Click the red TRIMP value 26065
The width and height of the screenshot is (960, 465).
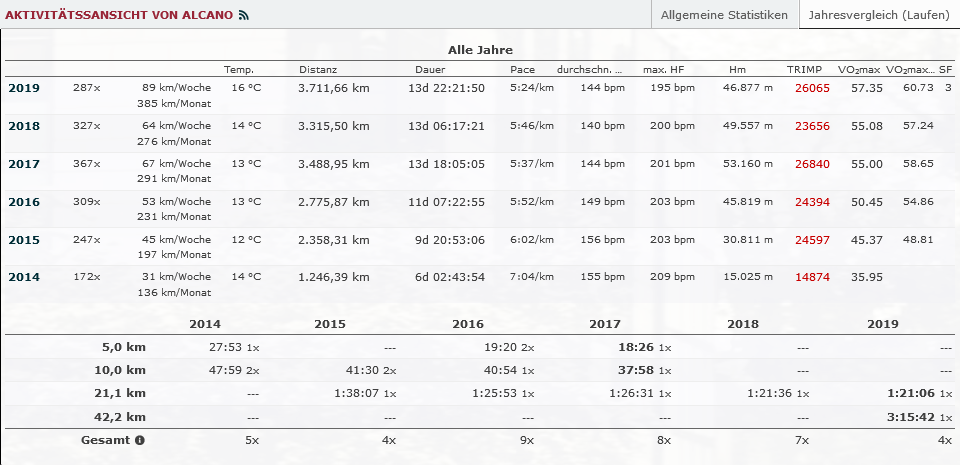coord(812,88)
